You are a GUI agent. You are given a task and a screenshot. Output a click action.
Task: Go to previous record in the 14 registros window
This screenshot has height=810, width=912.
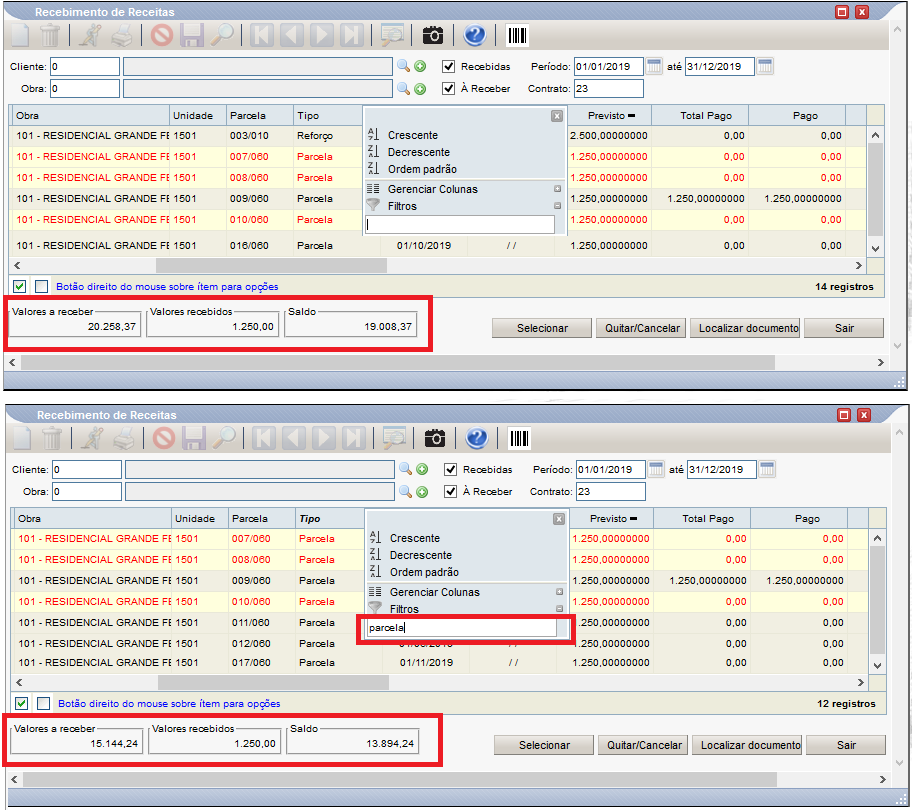pos(292,35)
